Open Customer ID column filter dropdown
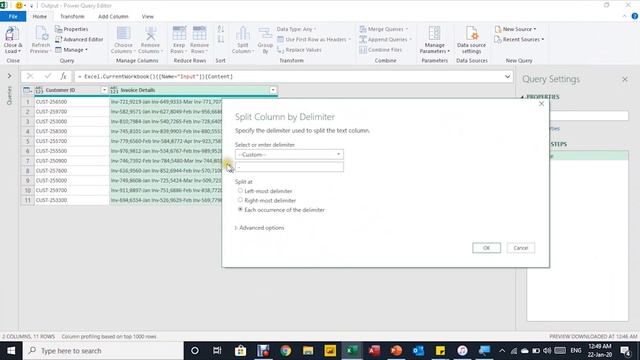This screenshot has height=360, width=640. coord(104,90)
